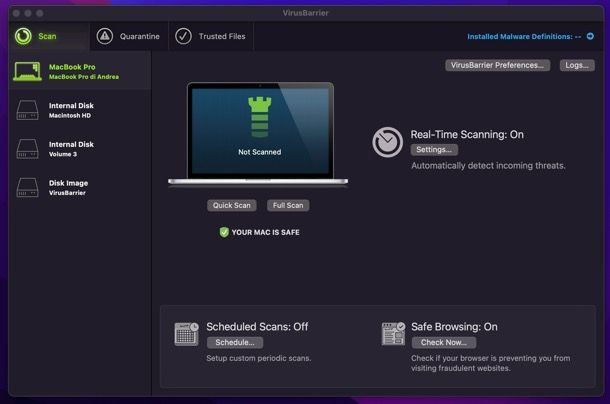The width and height of the screenshot is (610, 404).
Task: Click Scheduled Scans: Off heading
Action: click(257, 327)
